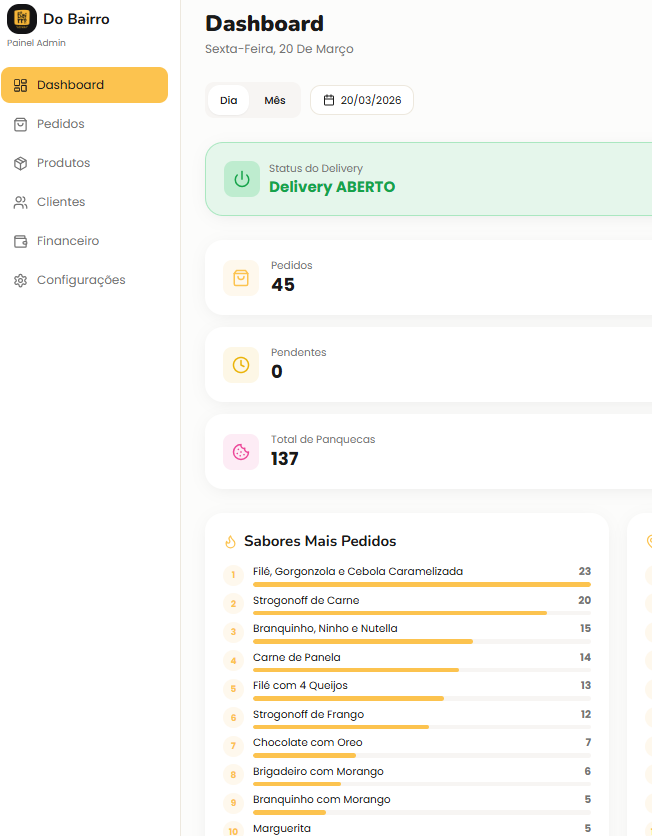The height and width of the screenshot is (836, 652).
Task: Navigate to Financeiro
Action: click(x=68, y=241)
